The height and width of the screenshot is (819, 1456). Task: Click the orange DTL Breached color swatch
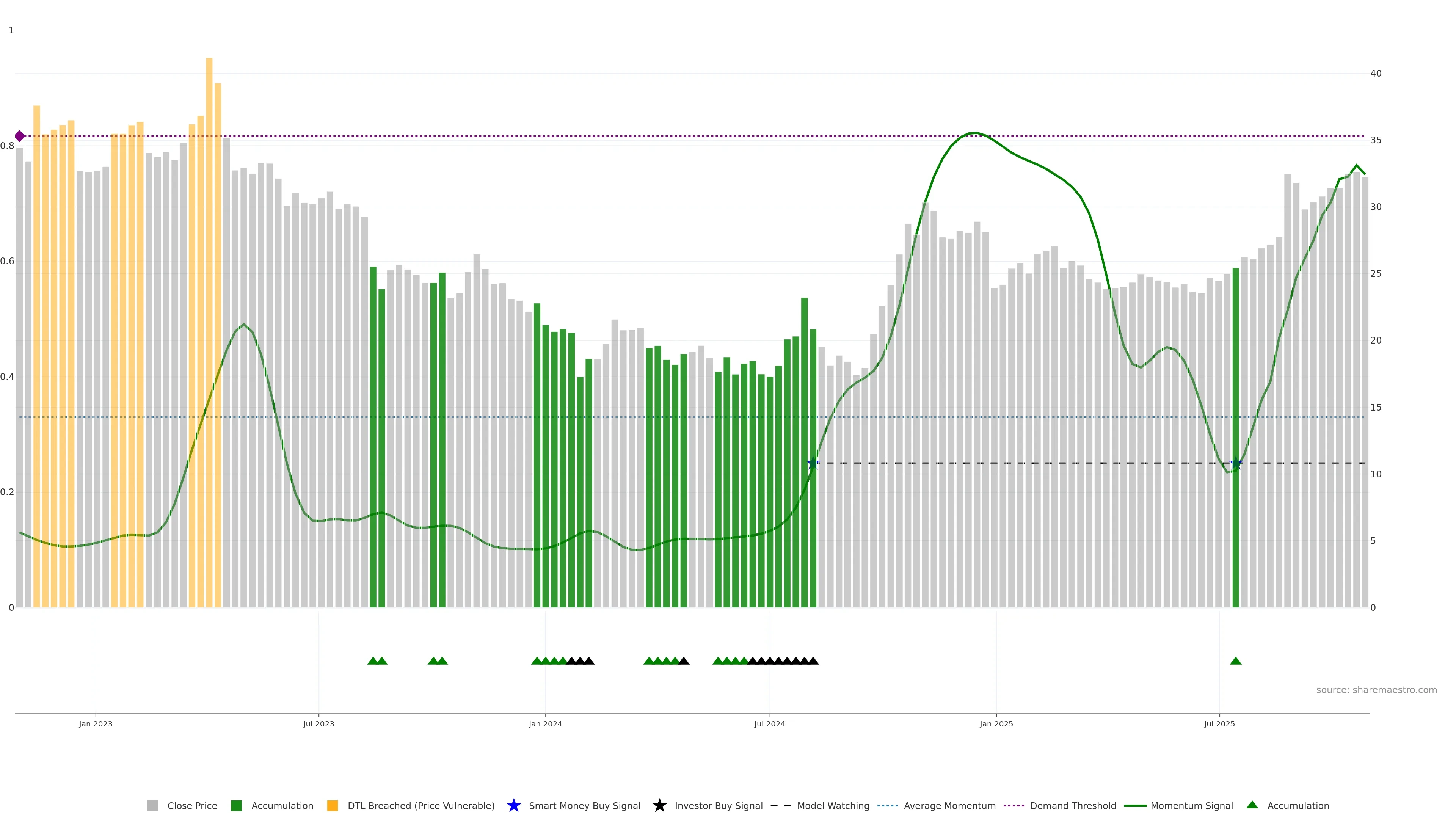333,805
